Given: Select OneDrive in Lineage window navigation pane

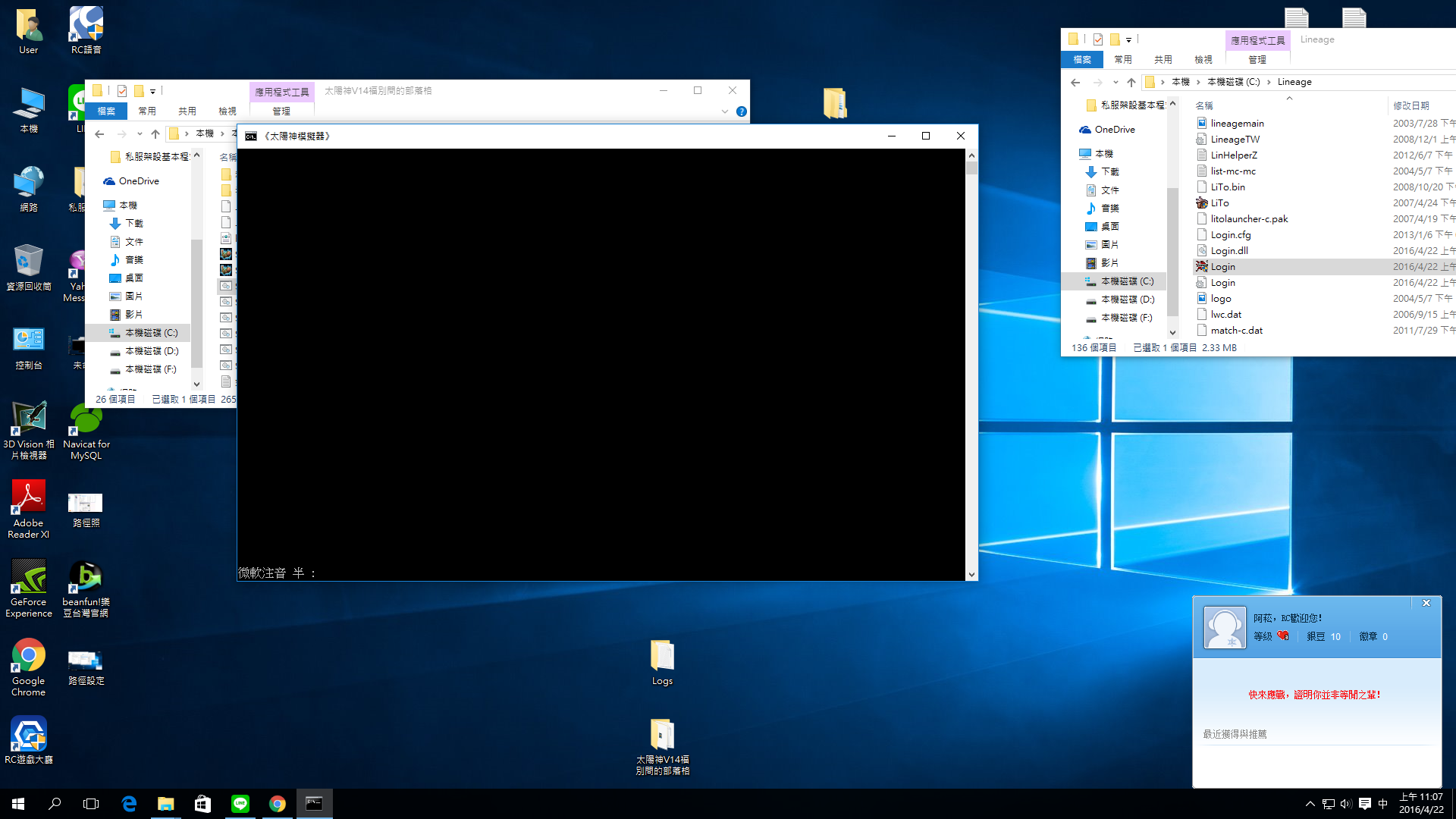Looking at the screenshot, I should point(1114,130).
